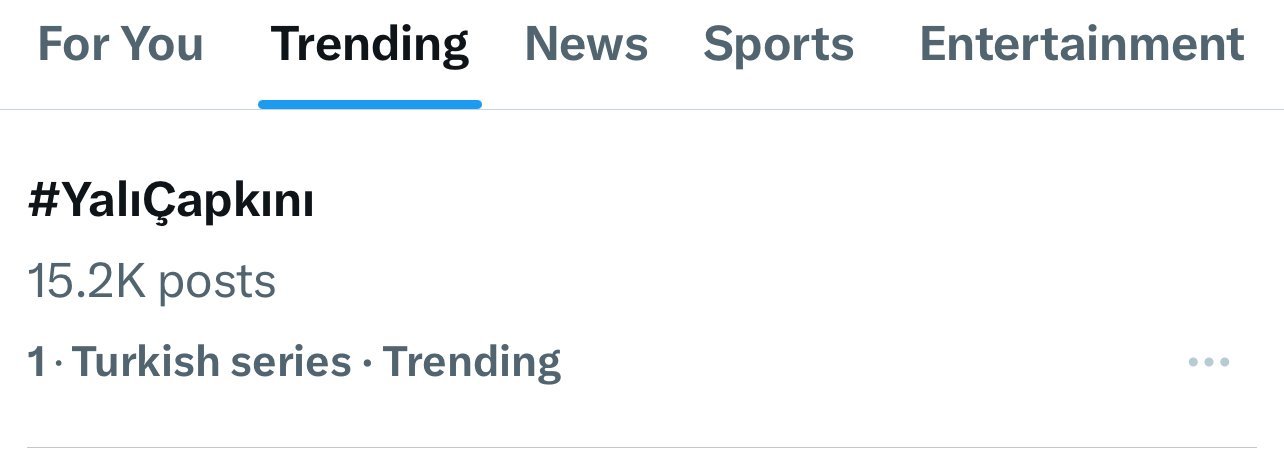Viewport: 1284px width, 461px height.
Task: Click the hash symbol of #YalıÇapkını
Action: click(41, 203)
